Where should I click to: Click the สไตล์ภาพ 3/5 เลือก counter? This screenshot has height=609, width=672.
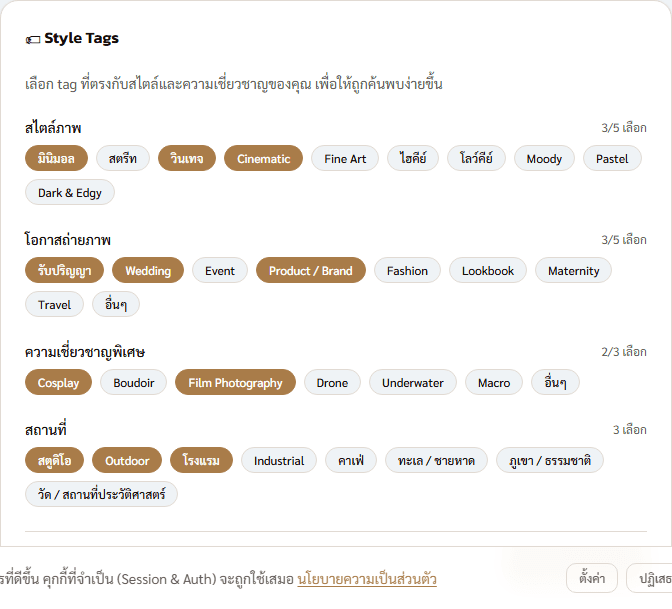coord(624,128)
